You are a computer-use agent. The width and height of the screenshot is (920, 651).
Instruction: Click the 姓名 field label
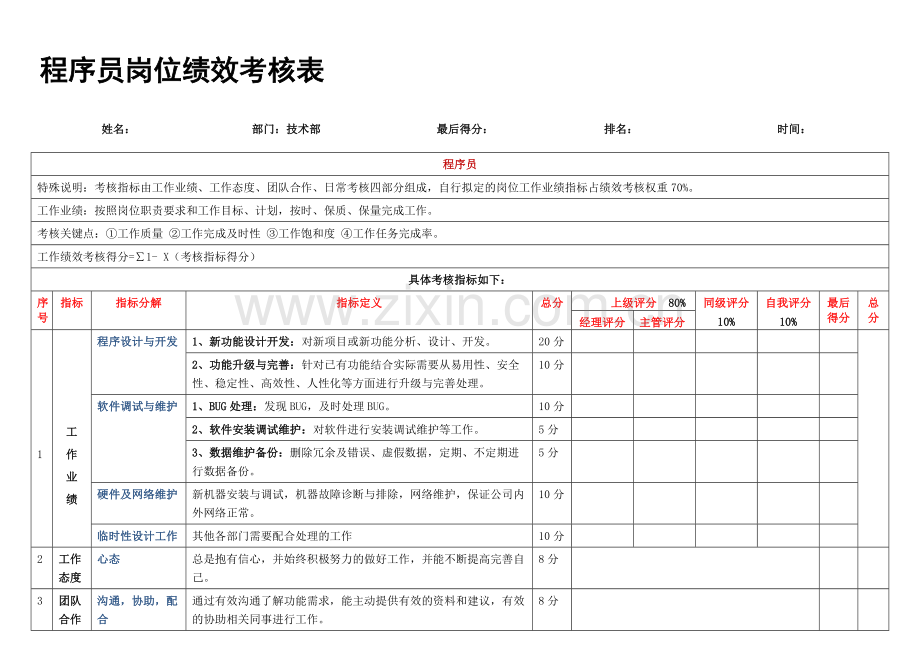115,129
